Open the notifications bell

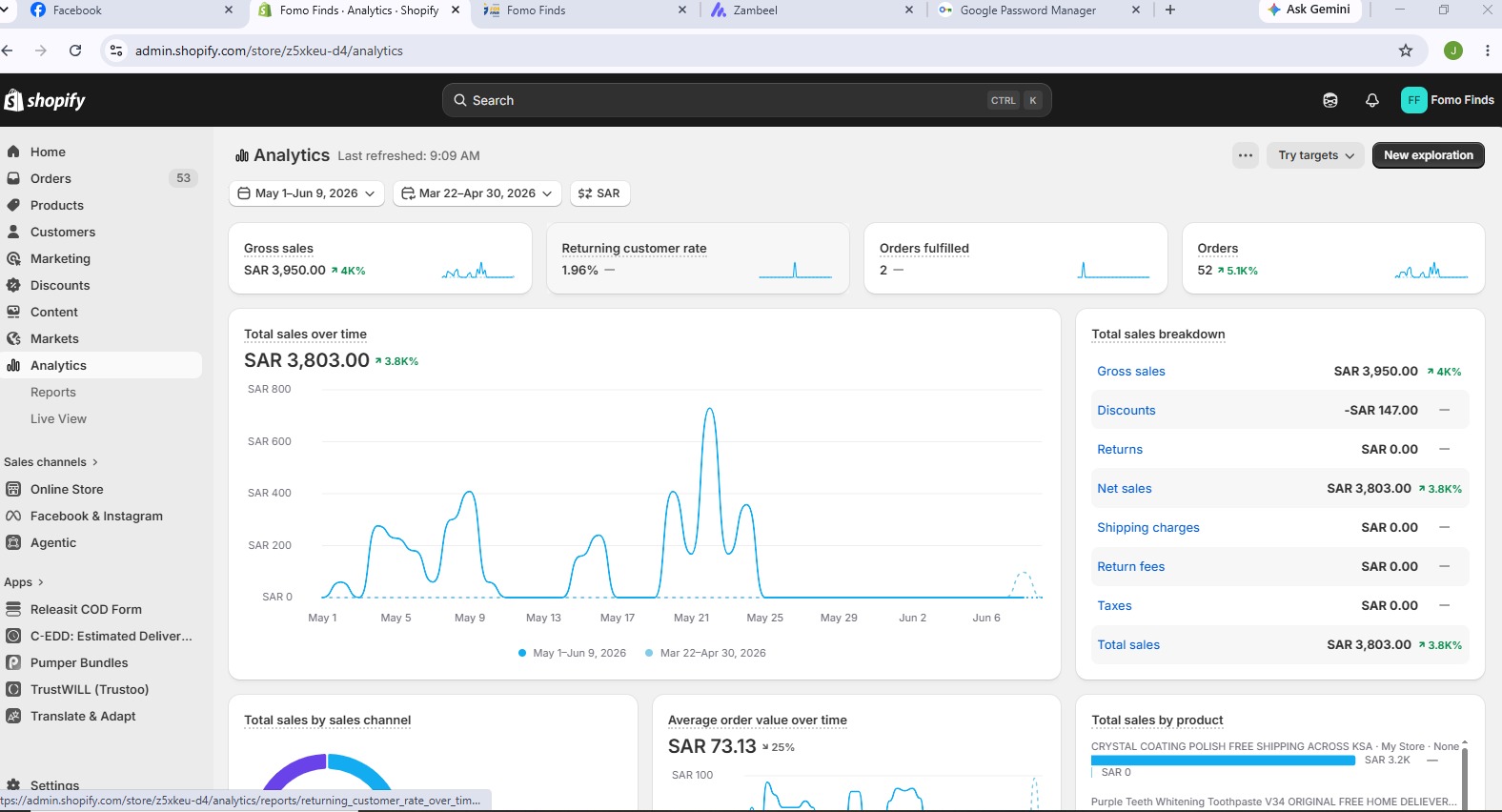(x=1372, y=100)
